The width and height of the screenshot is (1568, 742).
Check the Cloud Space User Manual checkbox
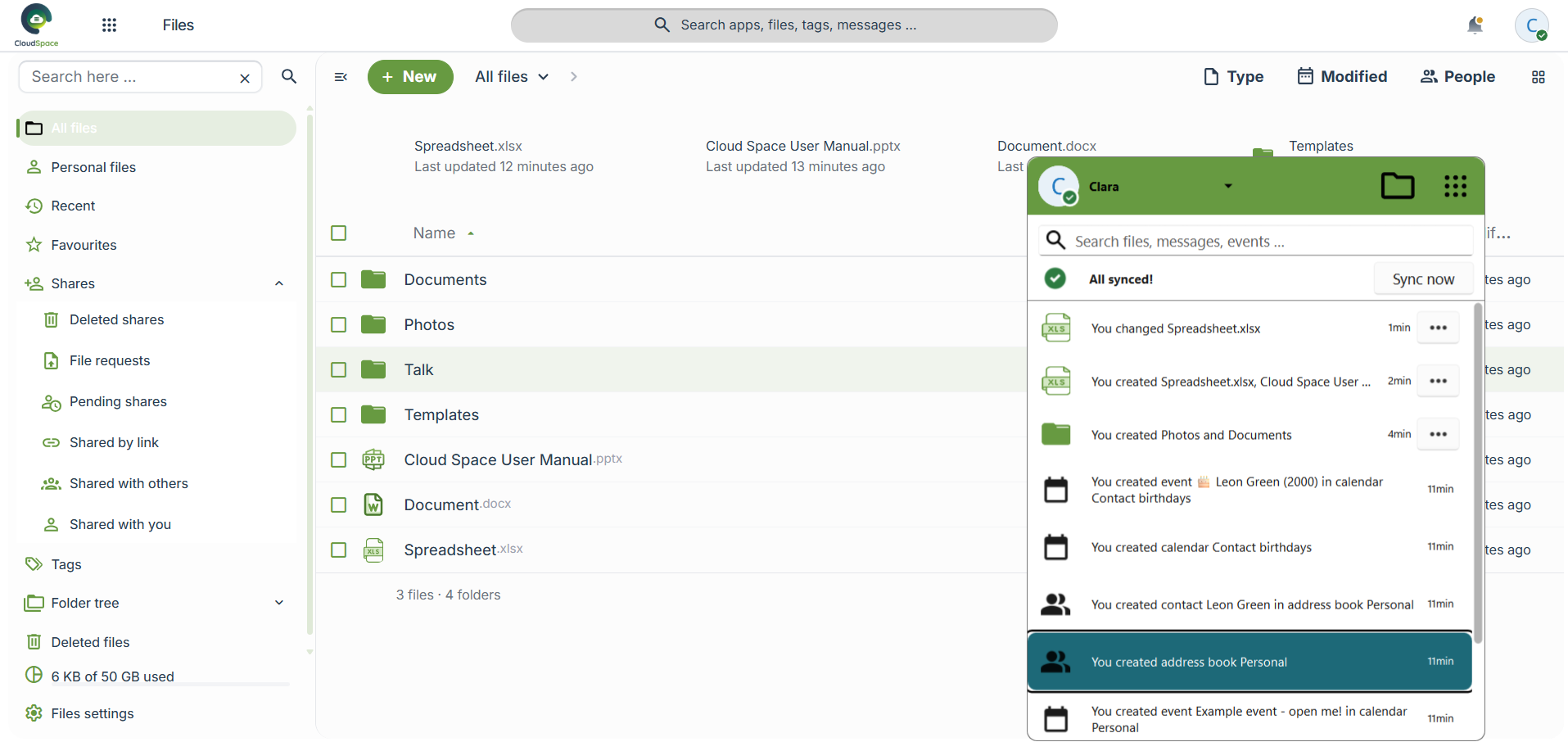(x=338, y=460)
